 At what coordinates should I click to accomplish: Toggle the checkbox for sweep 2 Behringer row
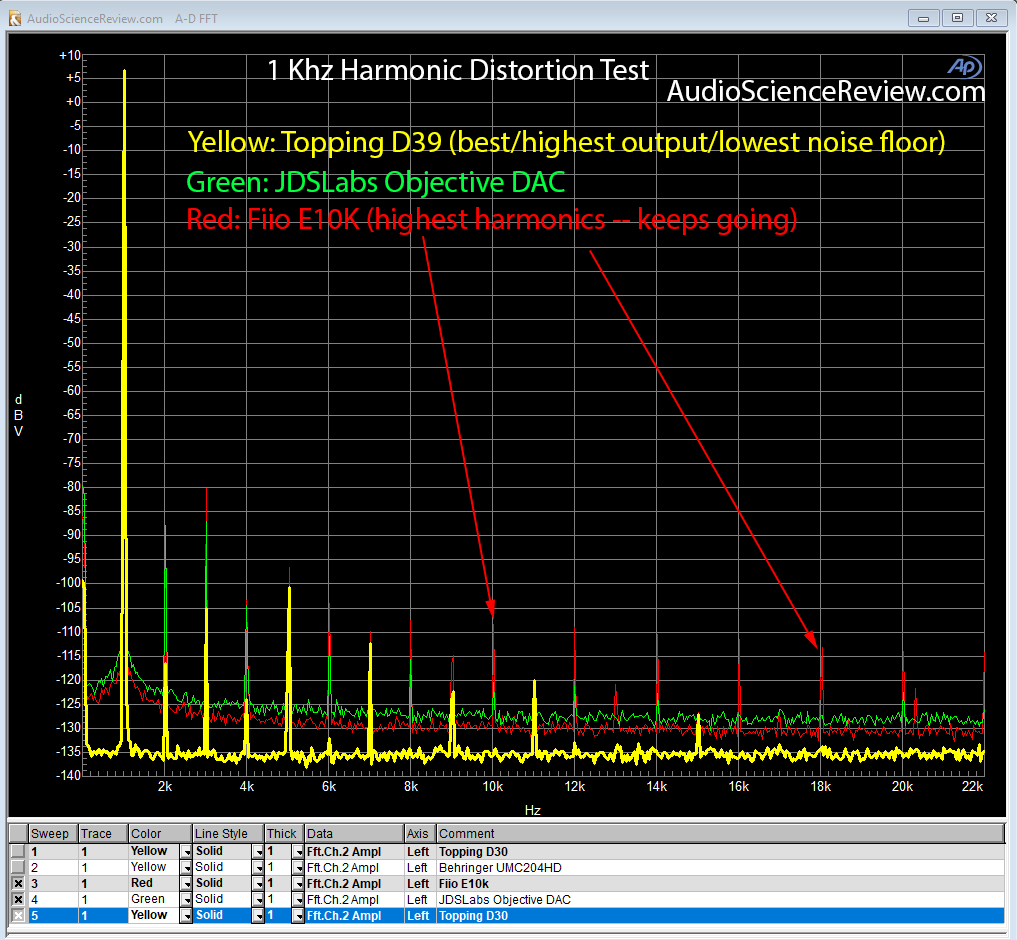coord(18,867)
